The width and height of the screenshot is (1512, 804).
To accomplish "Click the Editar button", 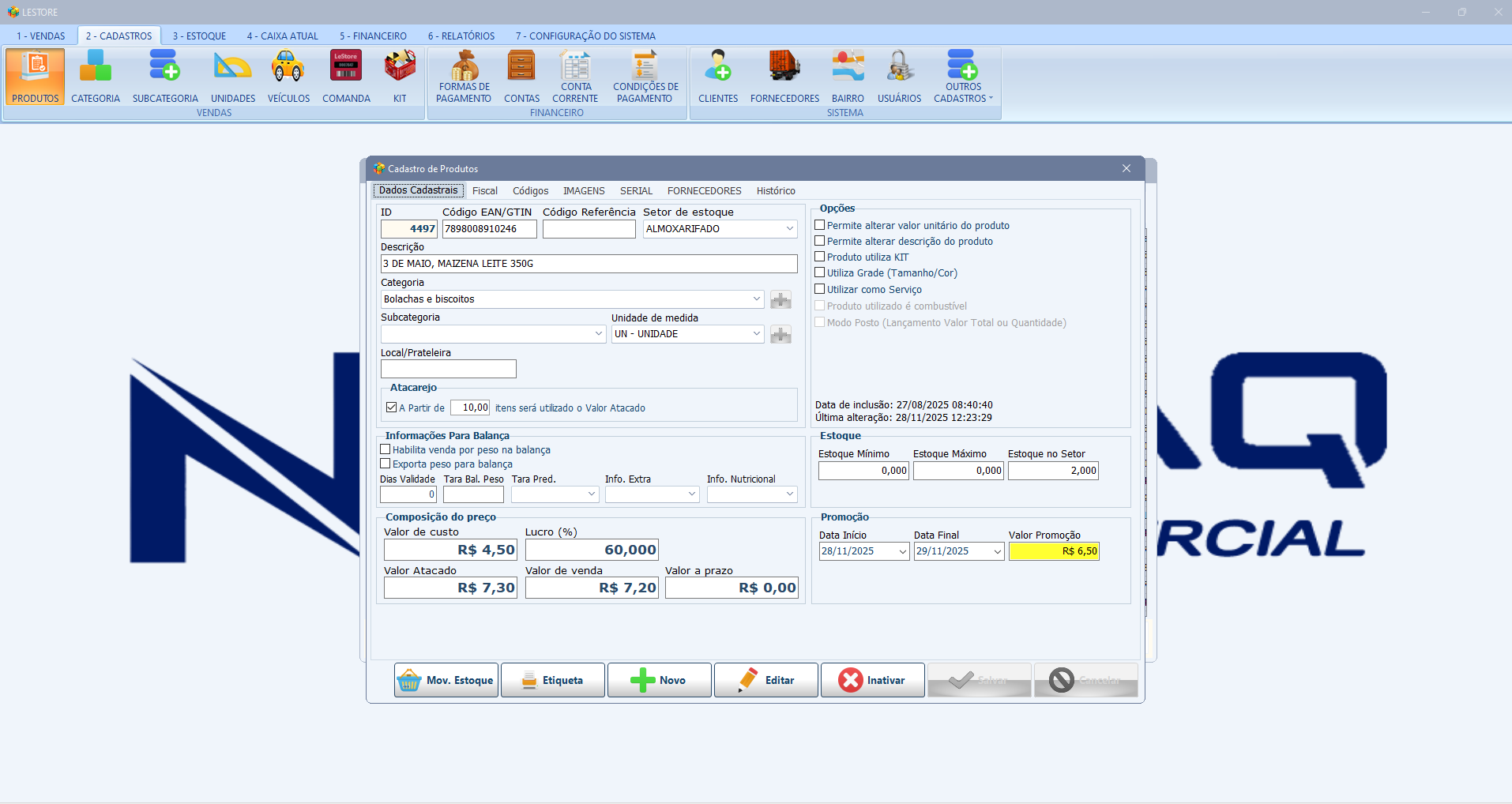I will click(766, 680).
